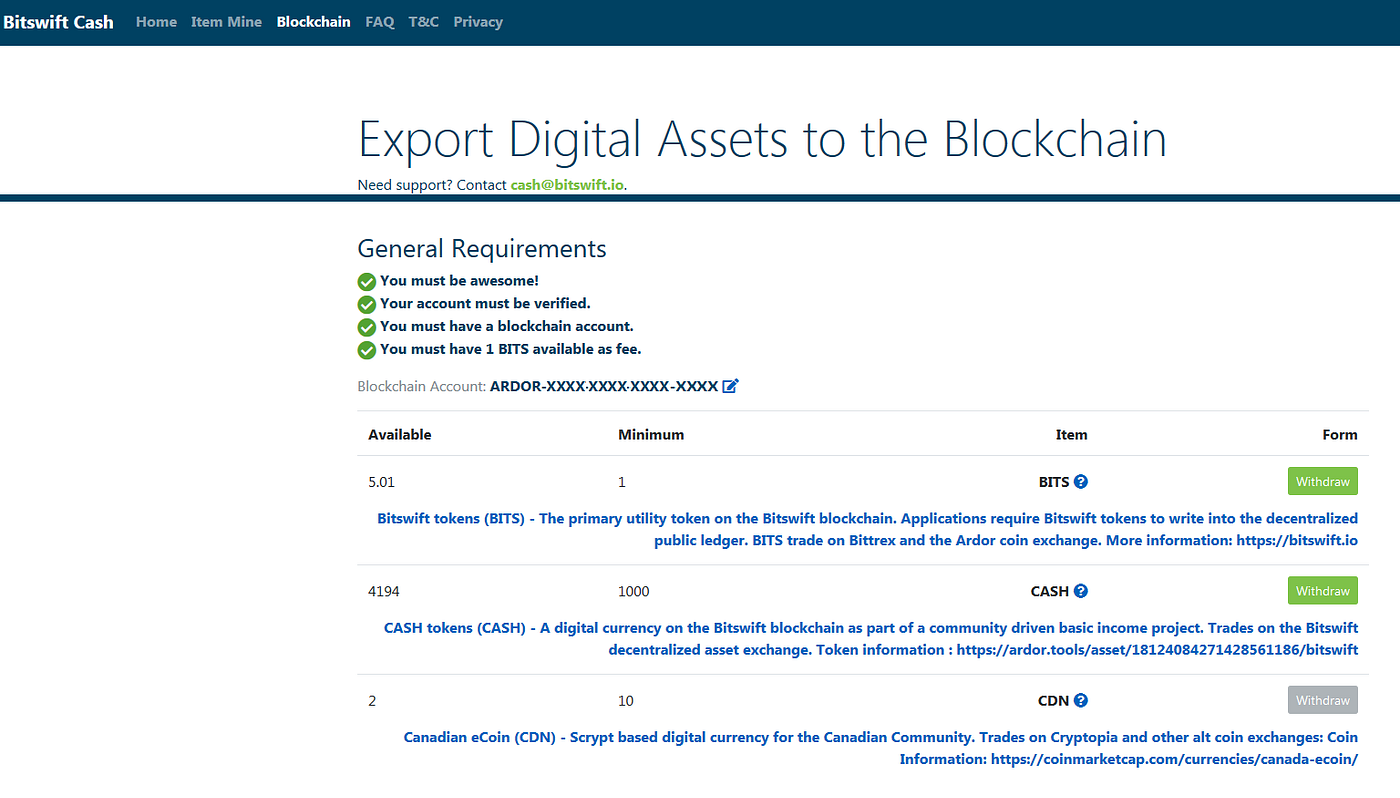Click the 'Export Digital Assets to the Blockchain' title

click(762, 139)
